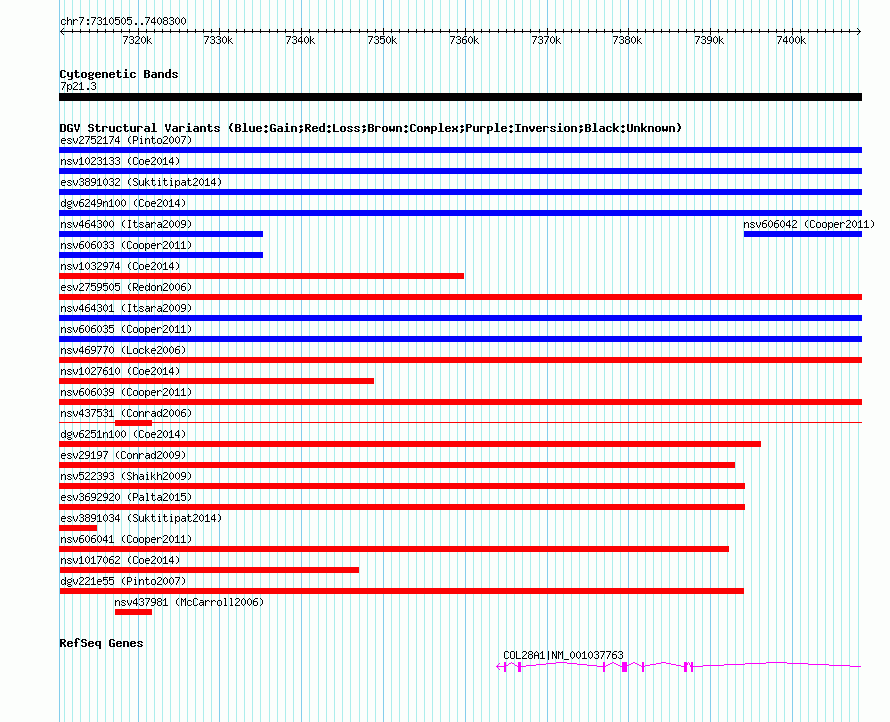Screen dimensions: 890x722
Task: Select the short red bar under nsv437531
Action: [x=133, y=423]
